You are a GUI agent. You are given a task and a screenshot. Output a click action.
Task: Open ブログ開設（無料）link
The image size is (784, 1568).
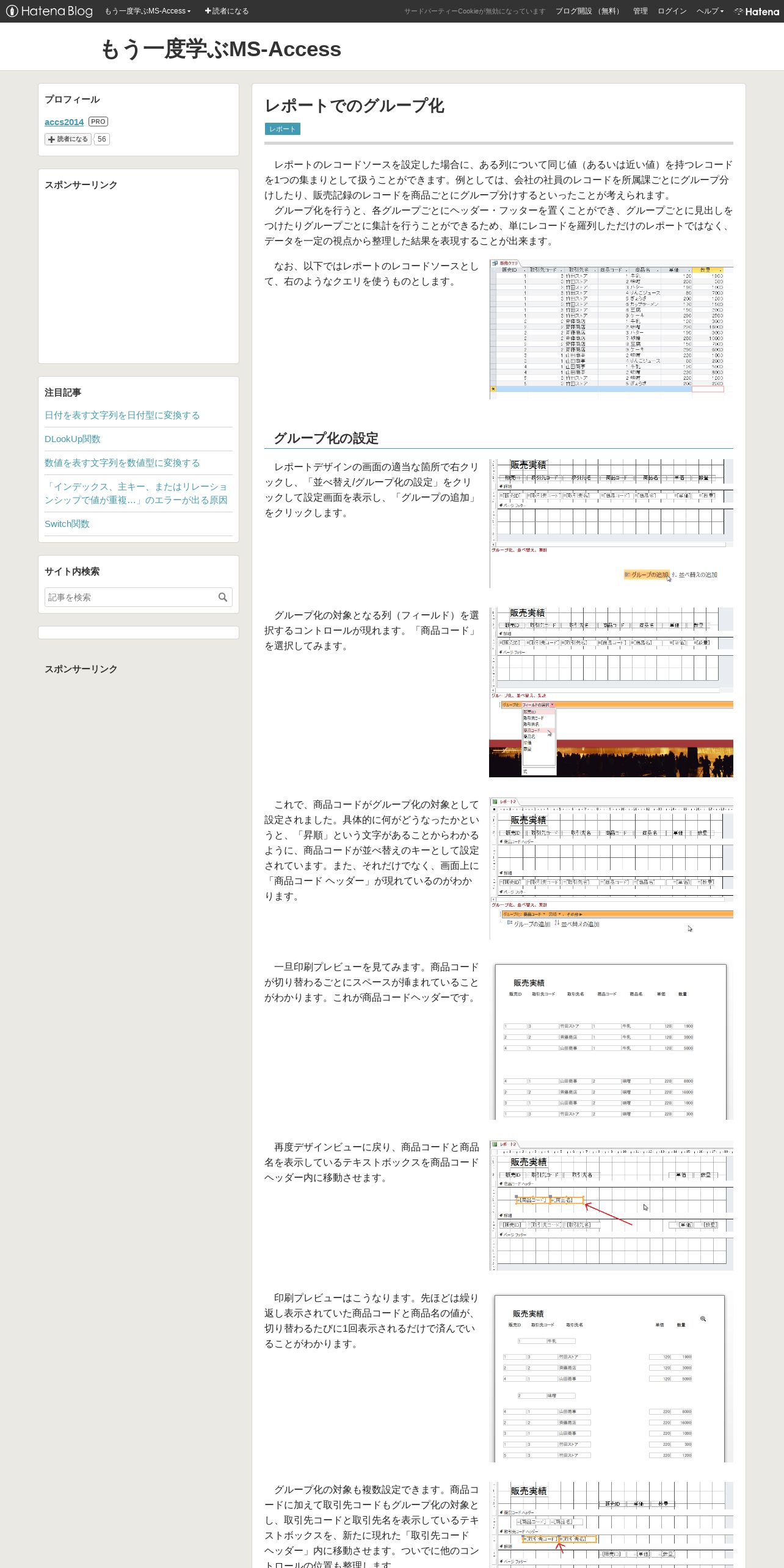coord(589,11)
